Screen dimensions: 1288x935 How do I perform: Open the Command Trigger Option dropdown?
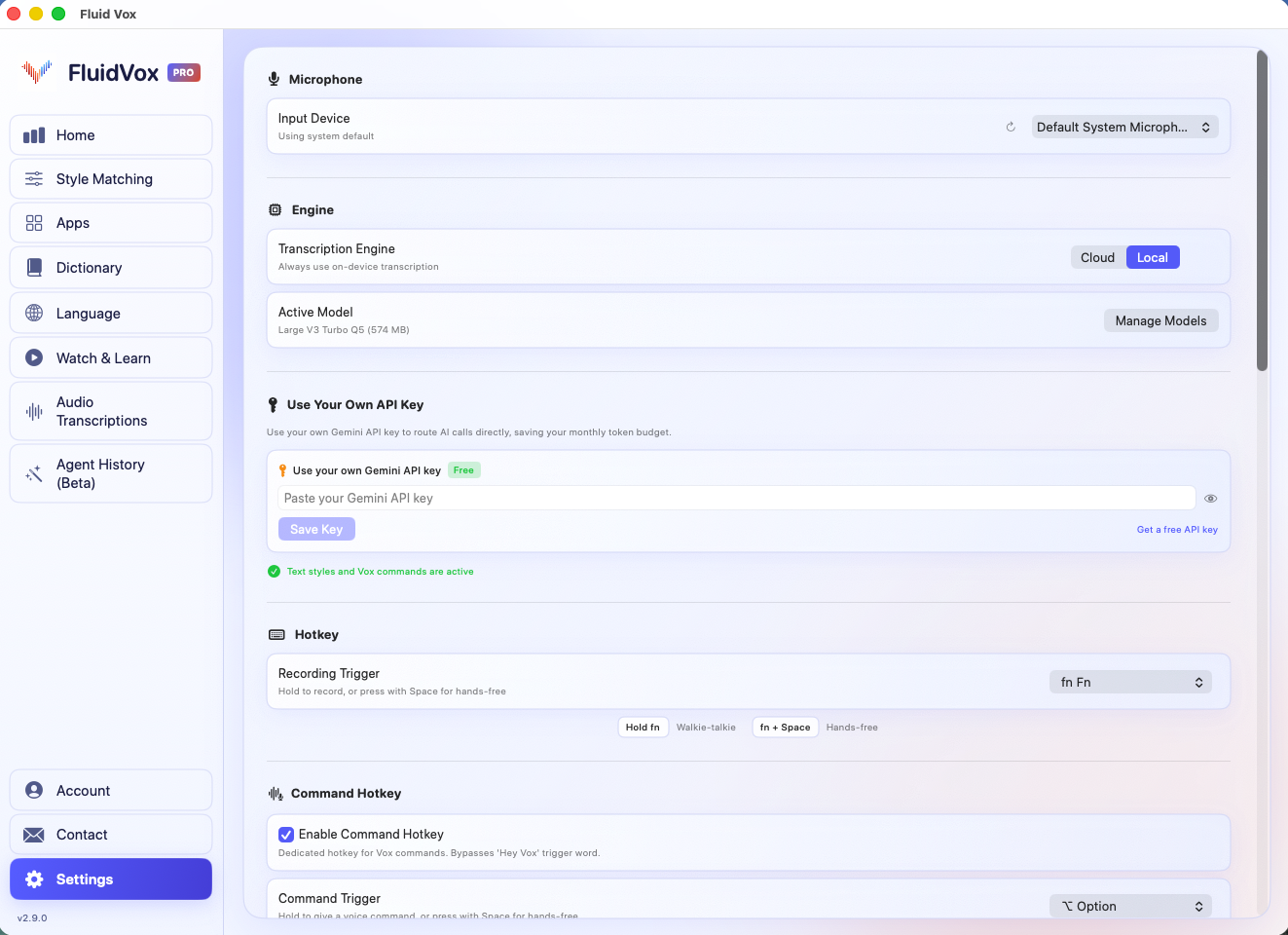click(1130, 906)
